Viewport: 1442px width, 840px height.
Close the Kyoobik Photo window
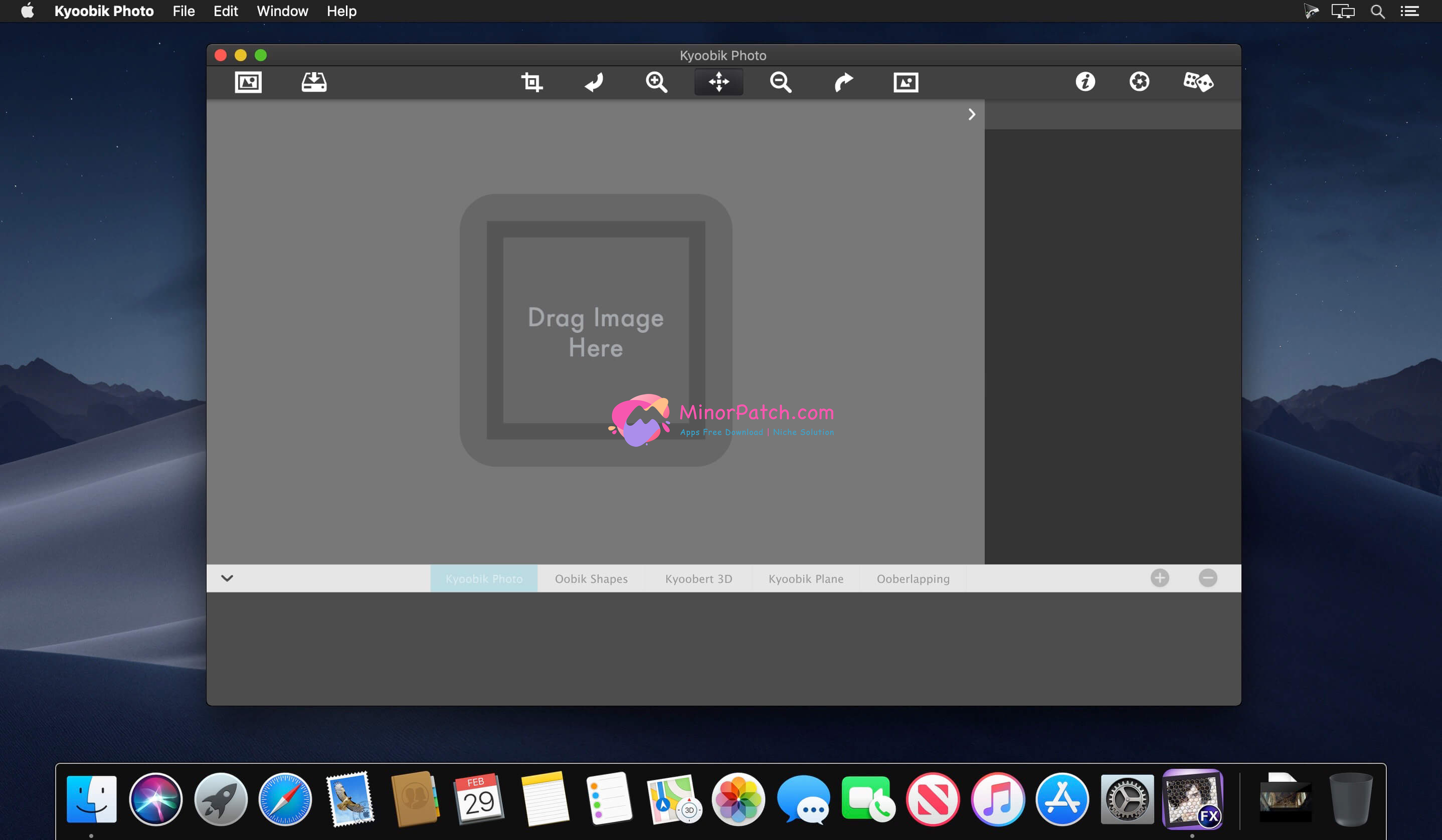(x=220, y=55)
